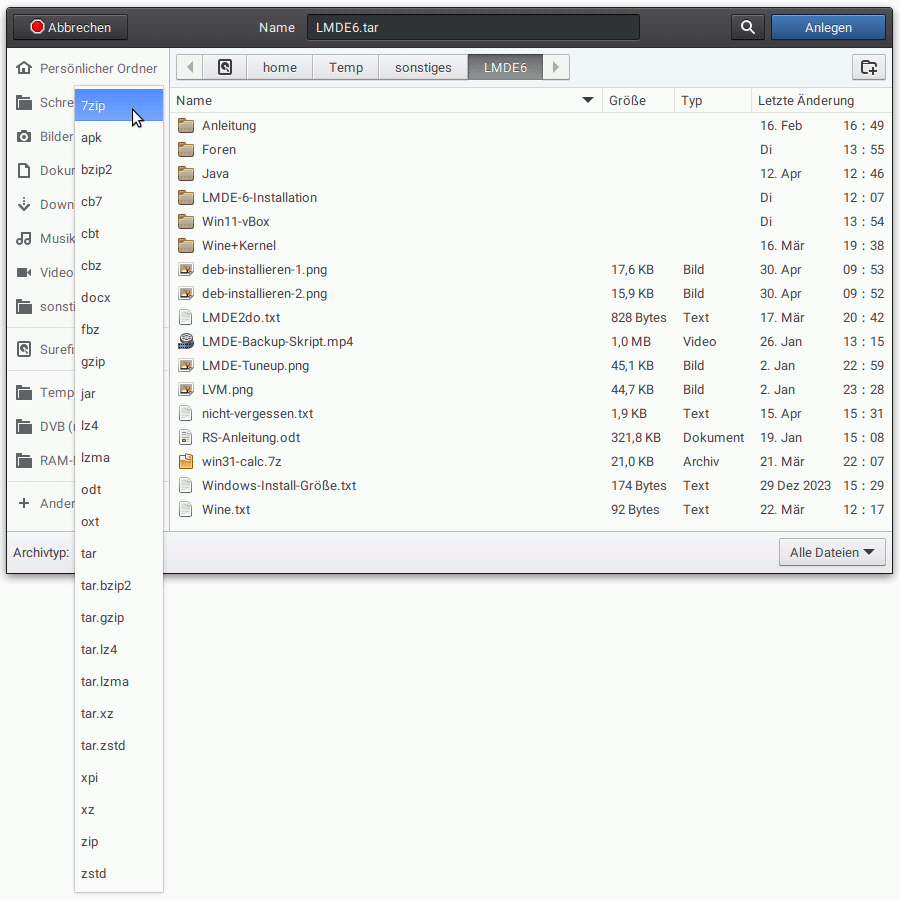
Task: Select file deb-installieren-2.png
Action: (531, 293)
